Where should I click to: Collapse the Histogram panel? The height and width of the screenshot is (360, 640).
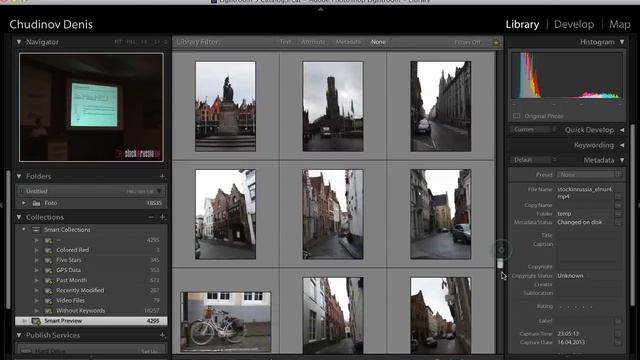pos(622,42)
